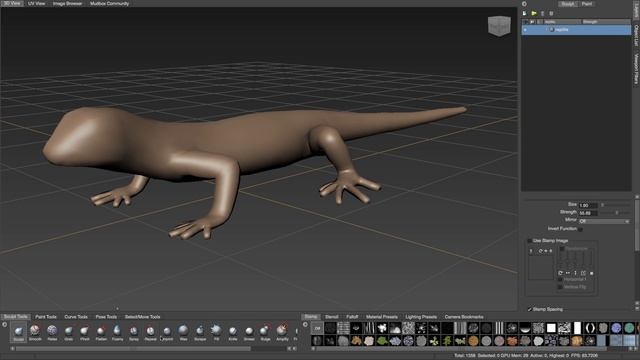Open the sculpt tools tray options circle

[x=5, y=325]
